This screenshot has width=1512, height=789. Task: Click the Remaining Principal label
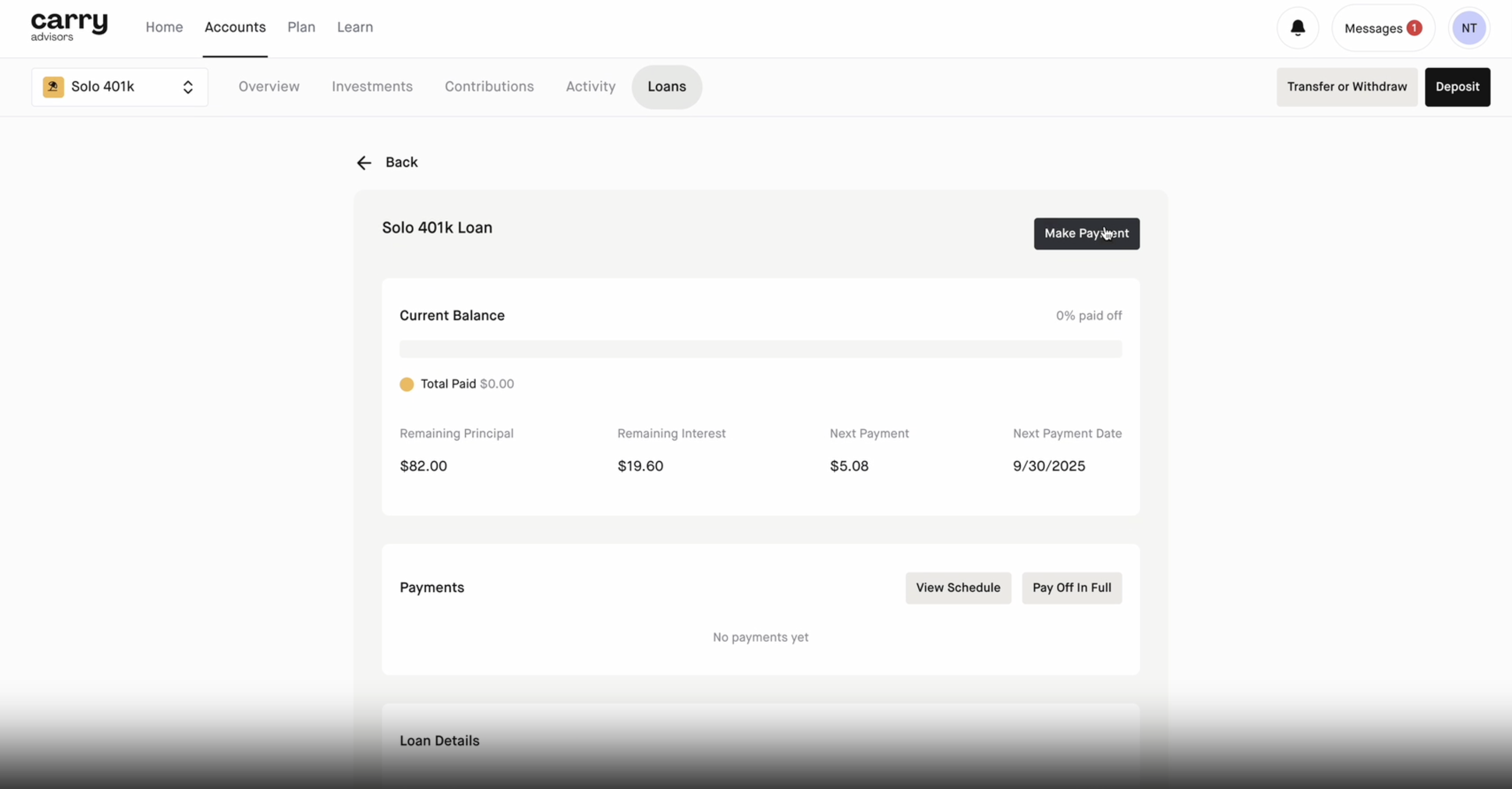457,433
